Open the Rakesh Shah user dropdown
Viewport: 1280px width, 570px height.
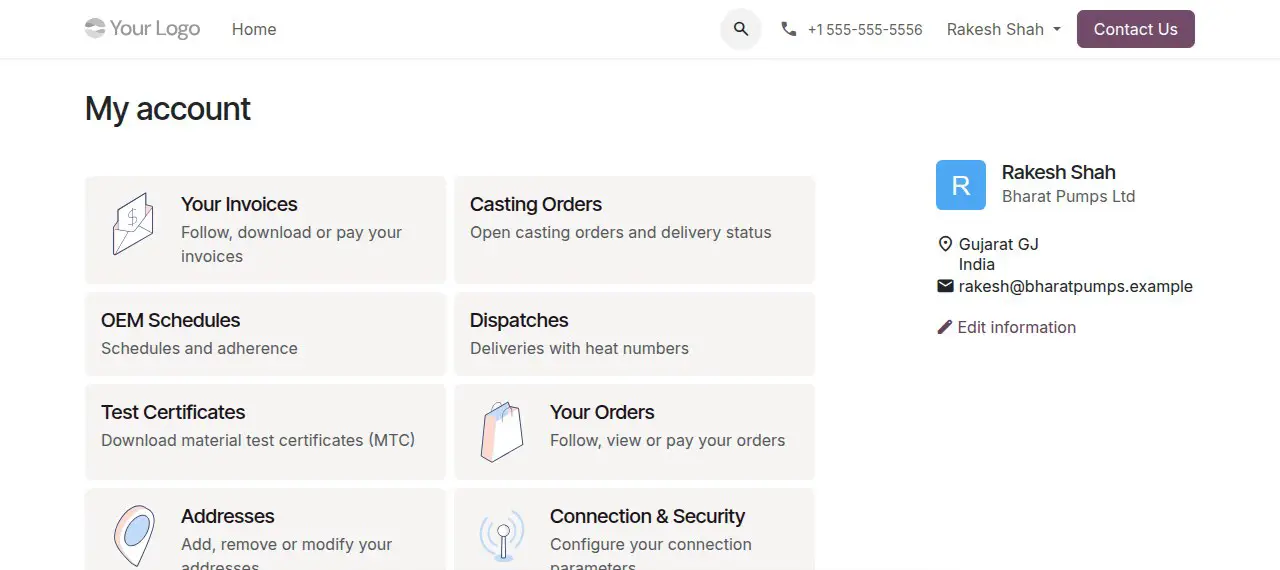[x=1004, y=29]
